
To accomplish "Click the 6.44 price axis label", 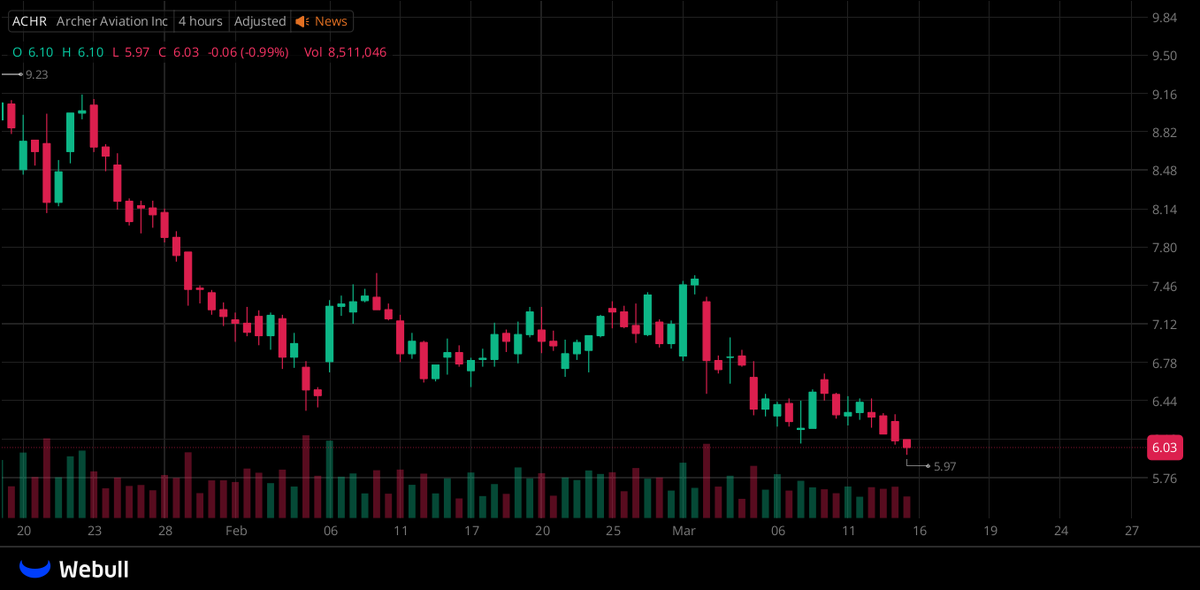I will coord(1163,402).
